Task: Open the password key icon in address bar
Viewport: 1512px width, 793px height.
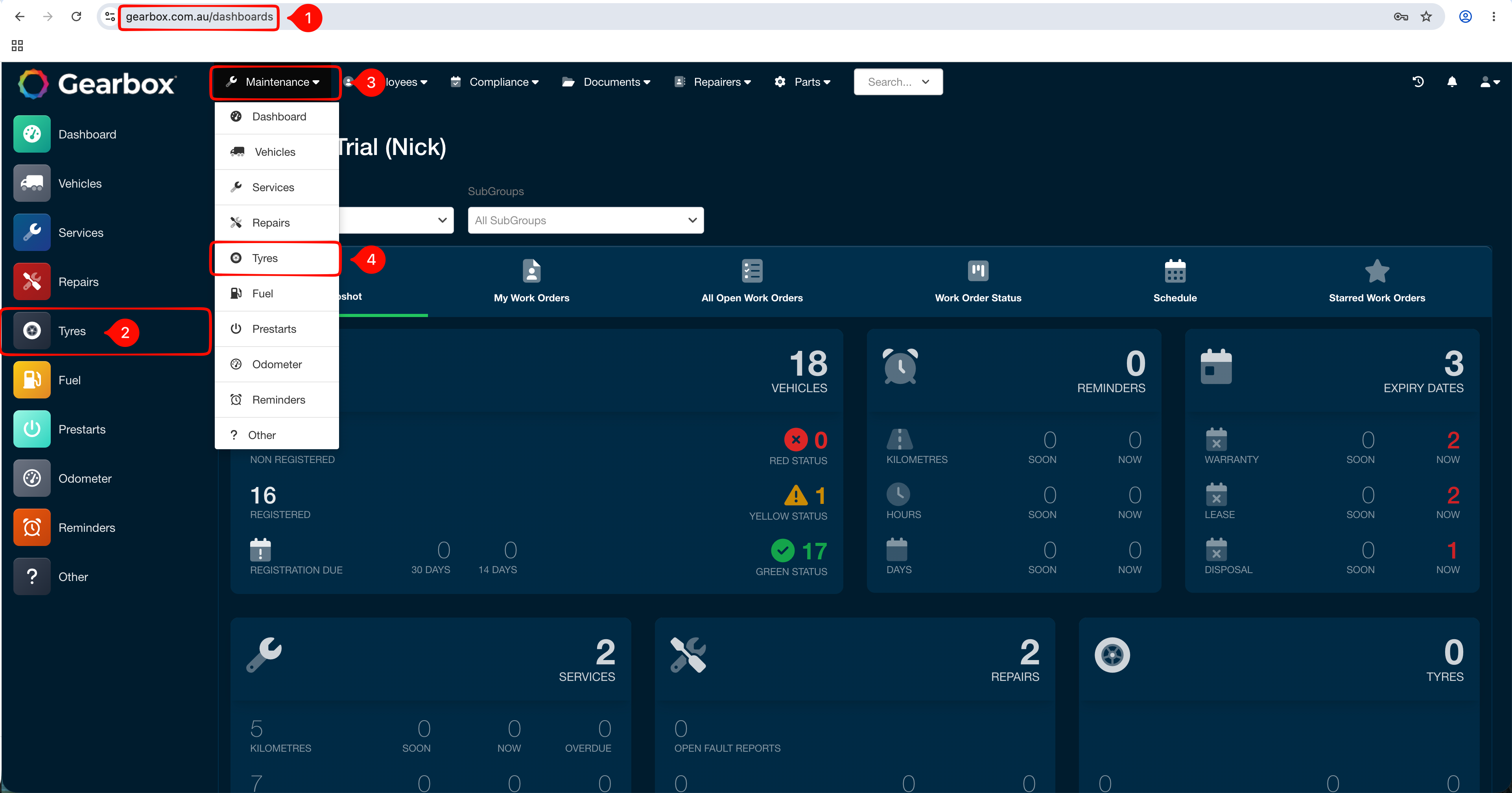Action: [x=1401, y=17]
